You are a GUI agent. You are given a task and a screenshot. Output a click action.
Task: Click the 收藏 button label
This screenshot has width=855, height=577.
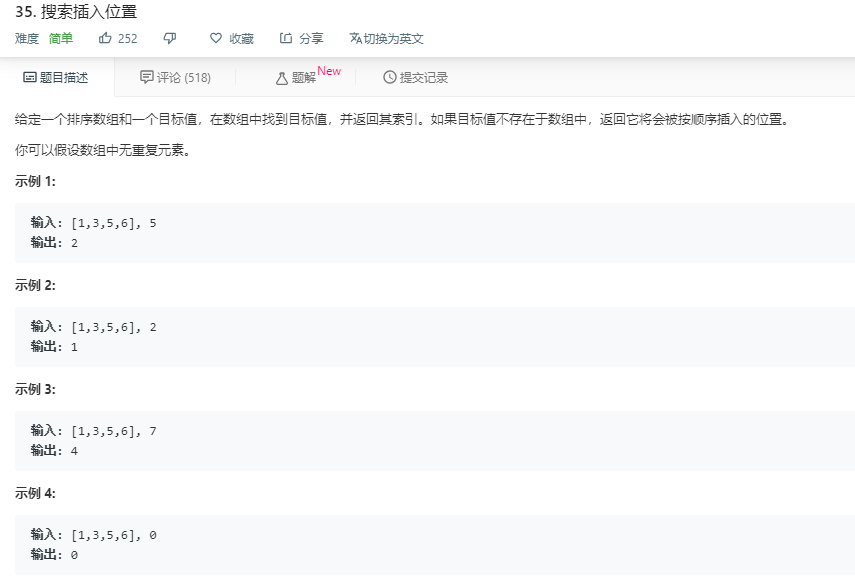pyautogui.click(x=242, y=38)
